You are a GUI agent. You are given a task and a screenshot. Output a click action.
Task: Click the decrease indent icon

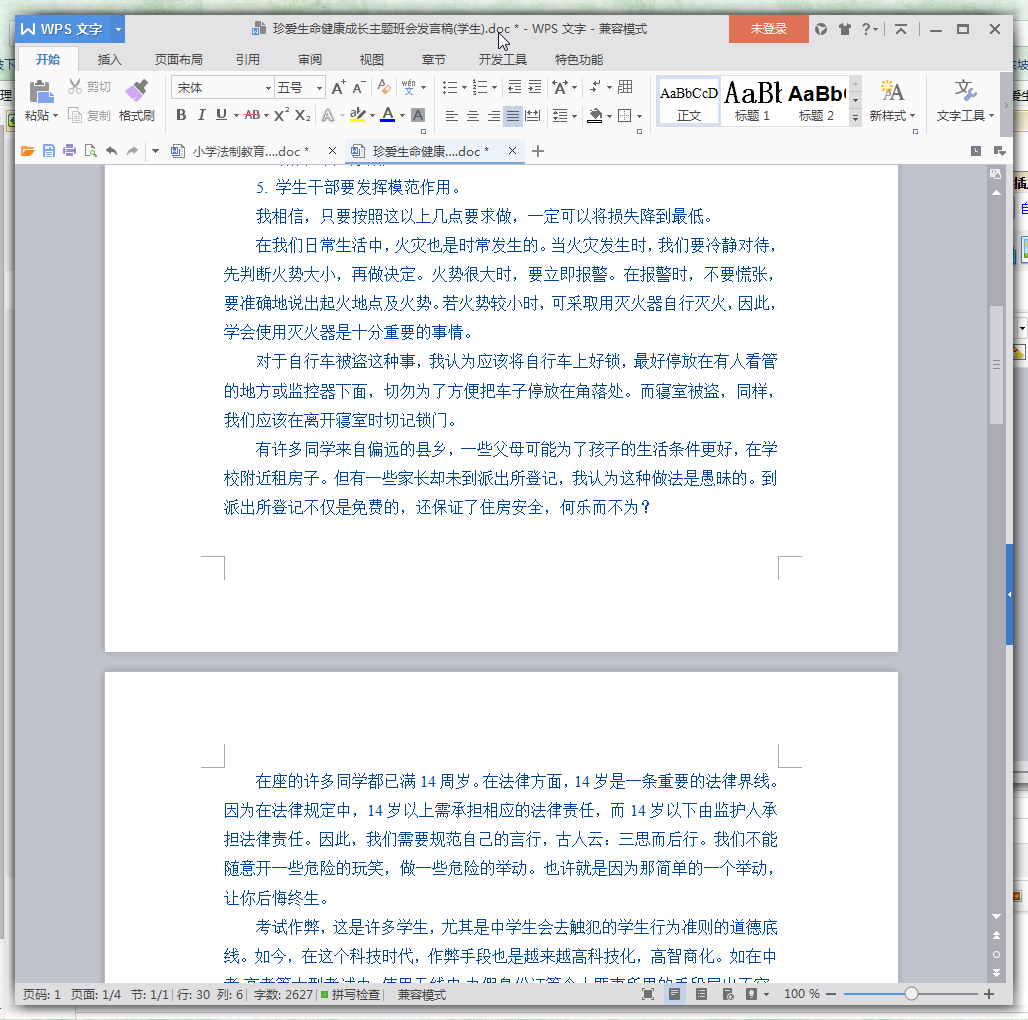click(515, 87)
